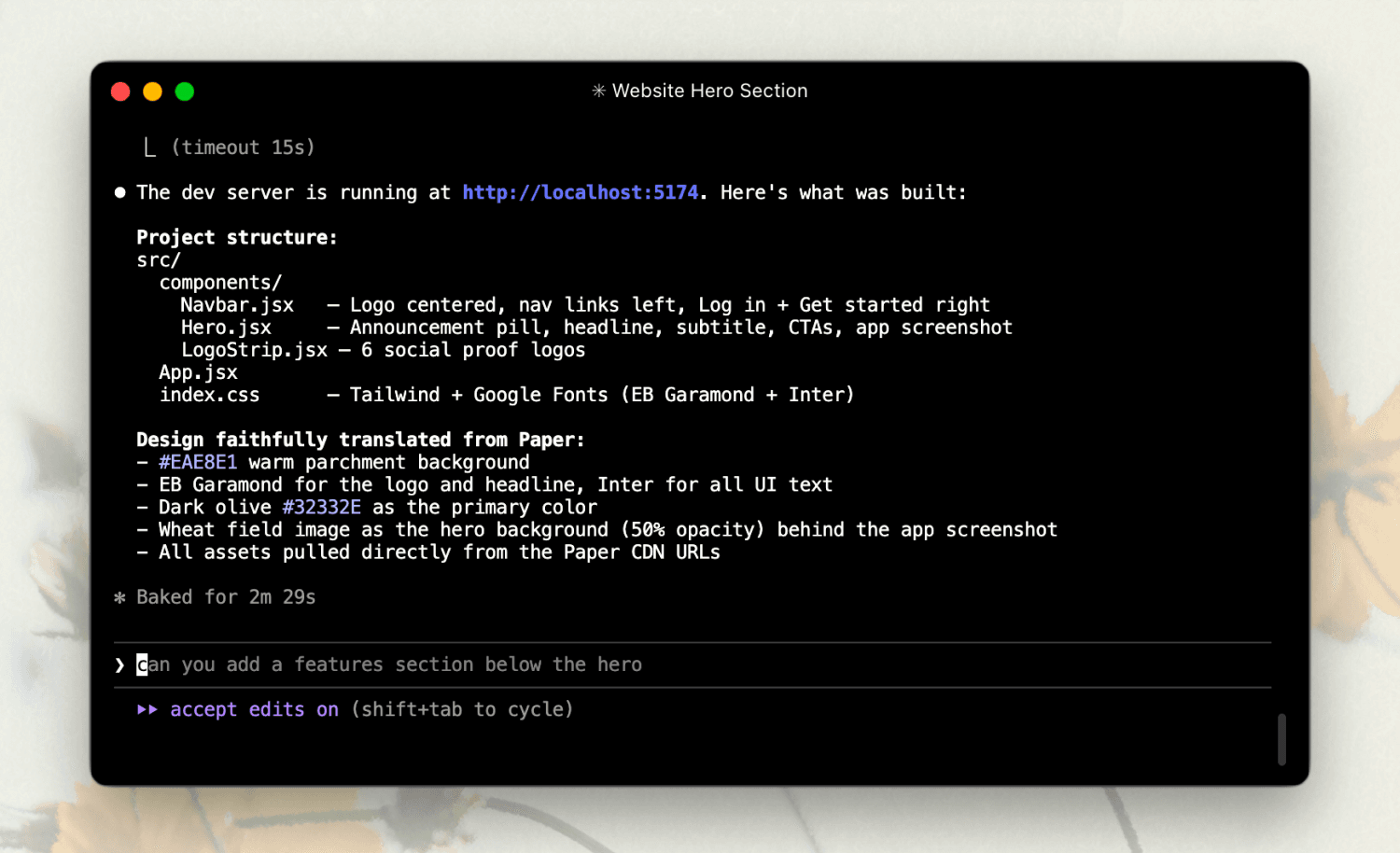Open the http://localhost:5174 link
This screenshot has height=853, width=1400.
tap(580, 192)
